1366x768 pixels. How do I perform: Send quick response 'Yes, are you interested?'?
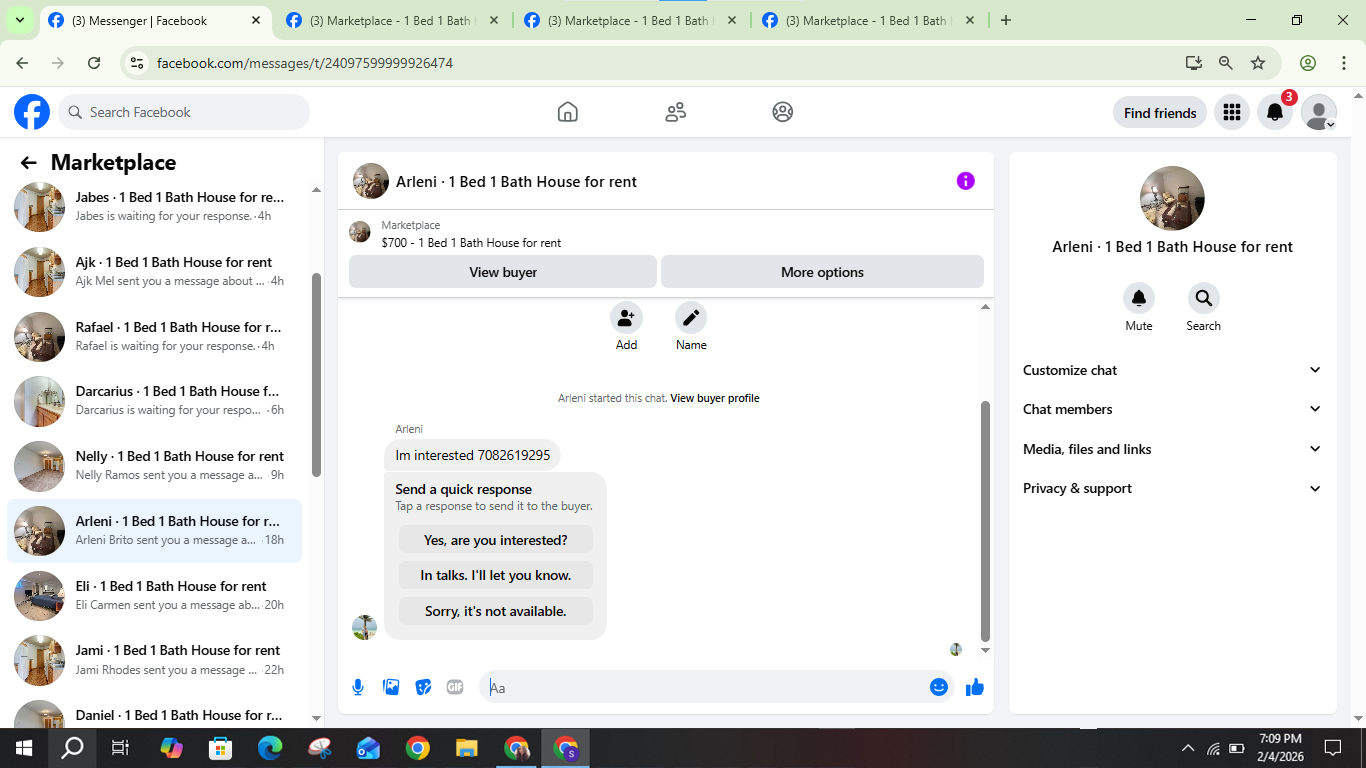click(x=496, y=540)
